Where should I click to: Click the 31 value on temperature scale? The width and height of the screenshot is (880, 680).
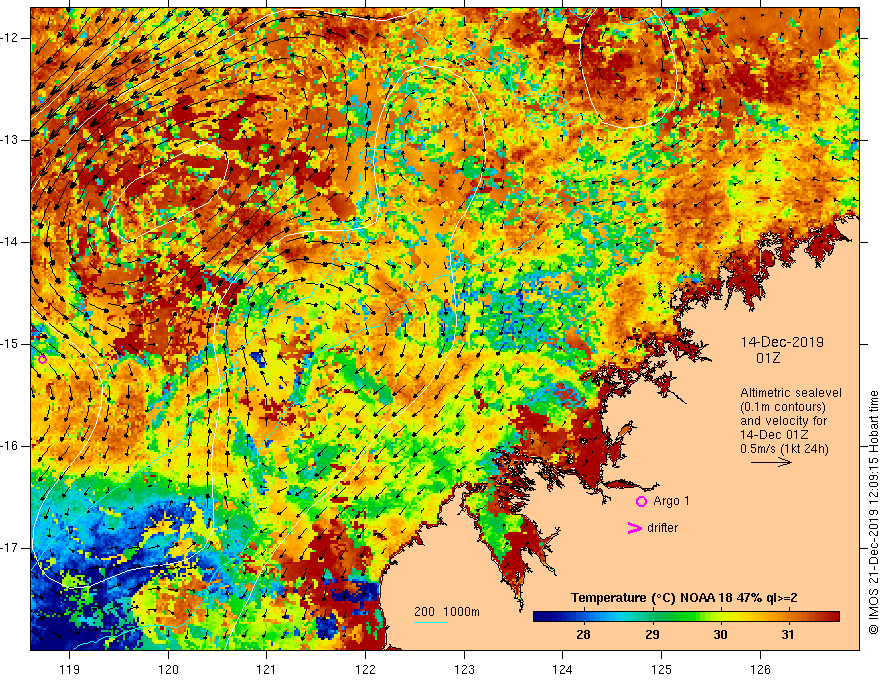click(788, 635)
